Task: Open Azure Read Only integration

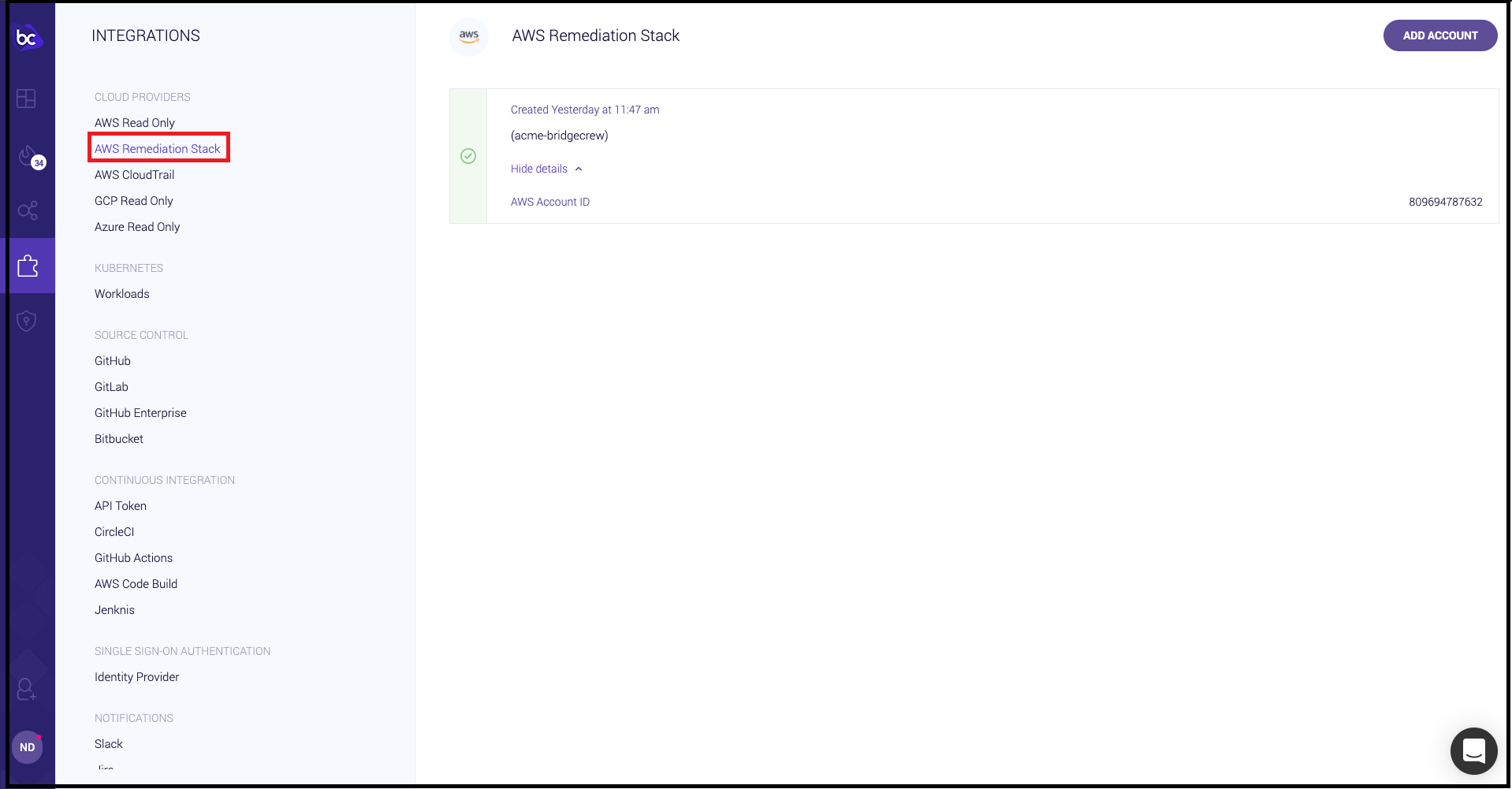Action: tap(137, 227)
